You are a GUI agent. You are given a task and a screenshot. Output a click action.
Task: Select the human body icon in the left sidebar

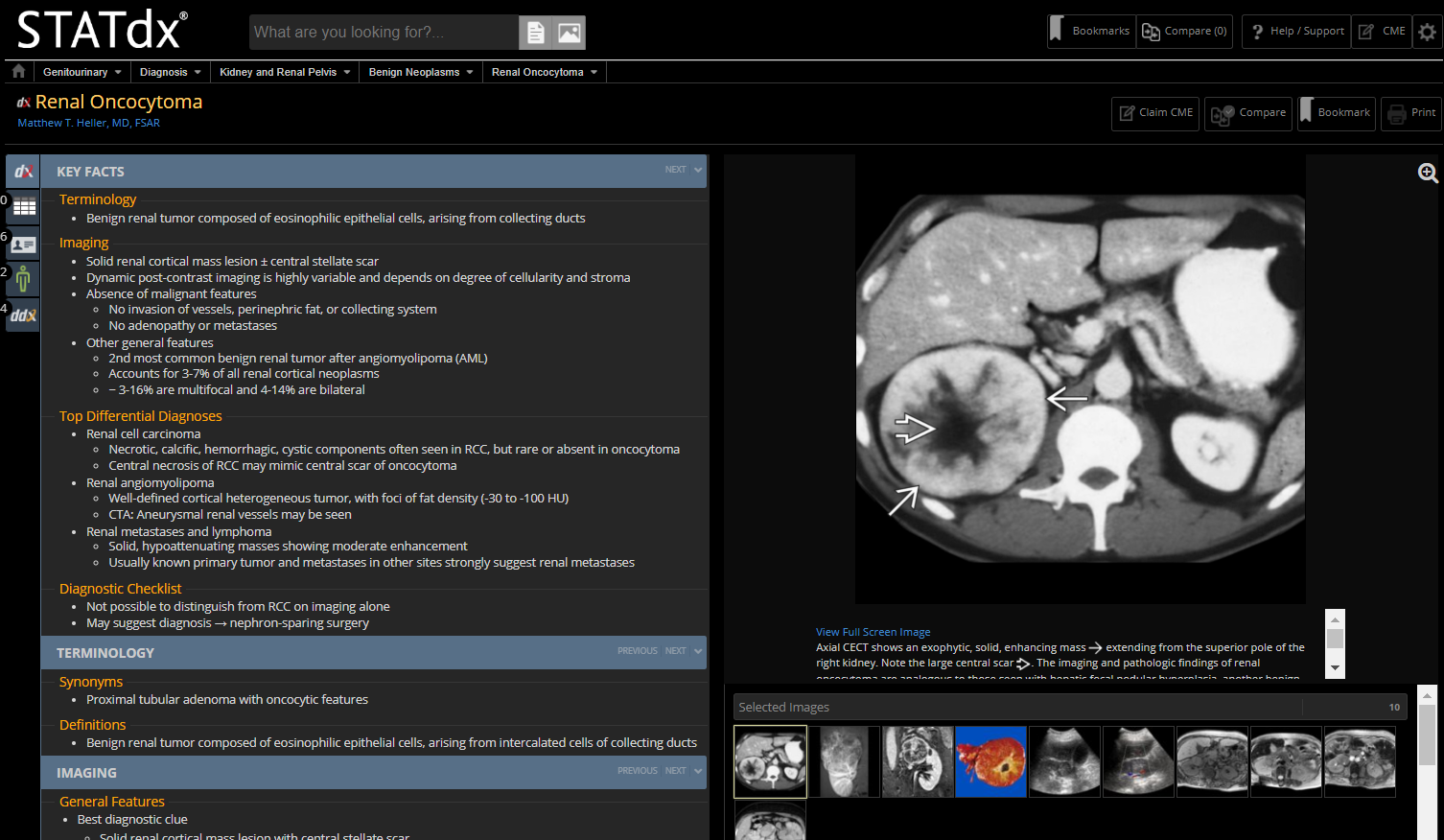24,279
